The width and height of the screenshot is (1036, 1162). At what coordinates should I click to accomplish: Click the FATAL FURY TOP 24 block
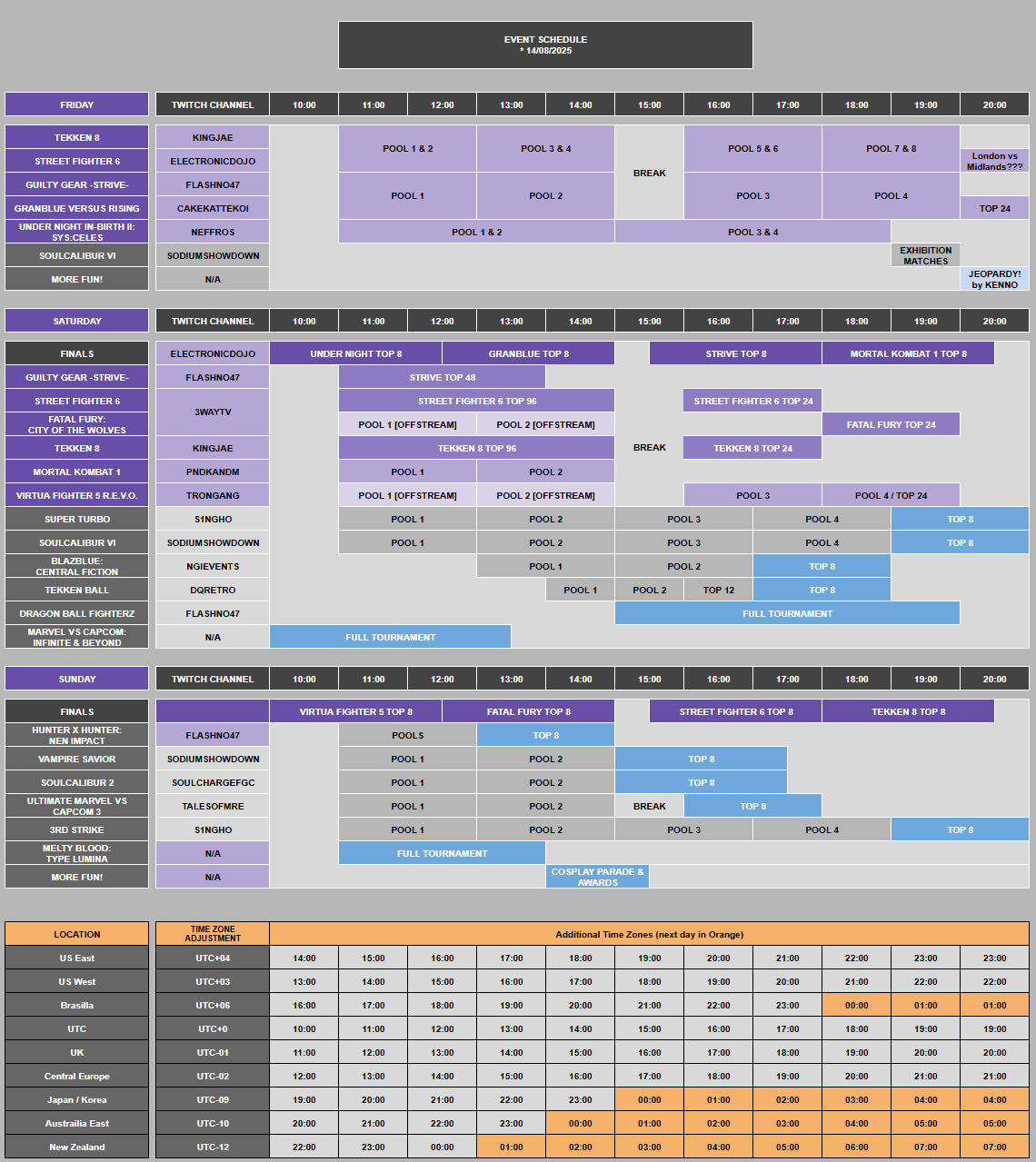891,424
